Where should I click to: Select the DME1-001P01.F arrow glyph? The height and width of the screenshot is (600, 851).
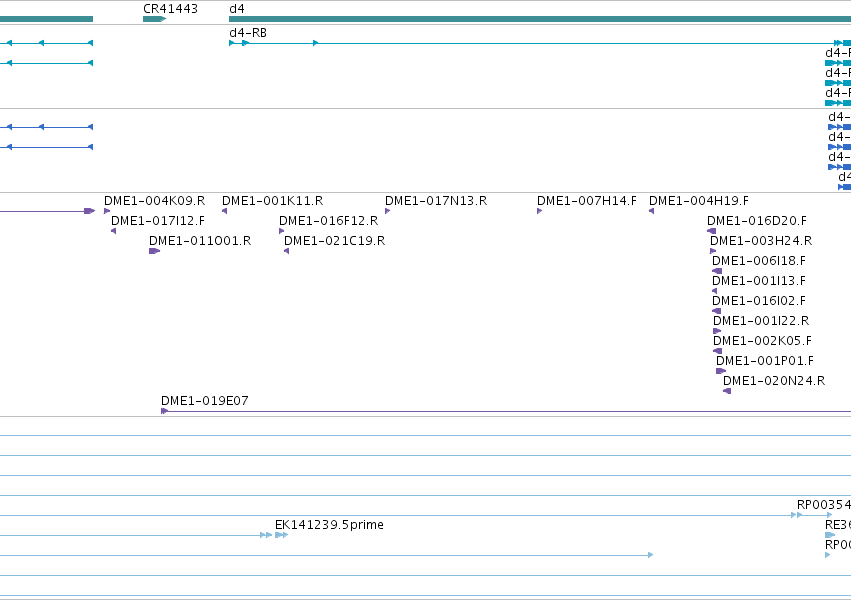[721, 371]
